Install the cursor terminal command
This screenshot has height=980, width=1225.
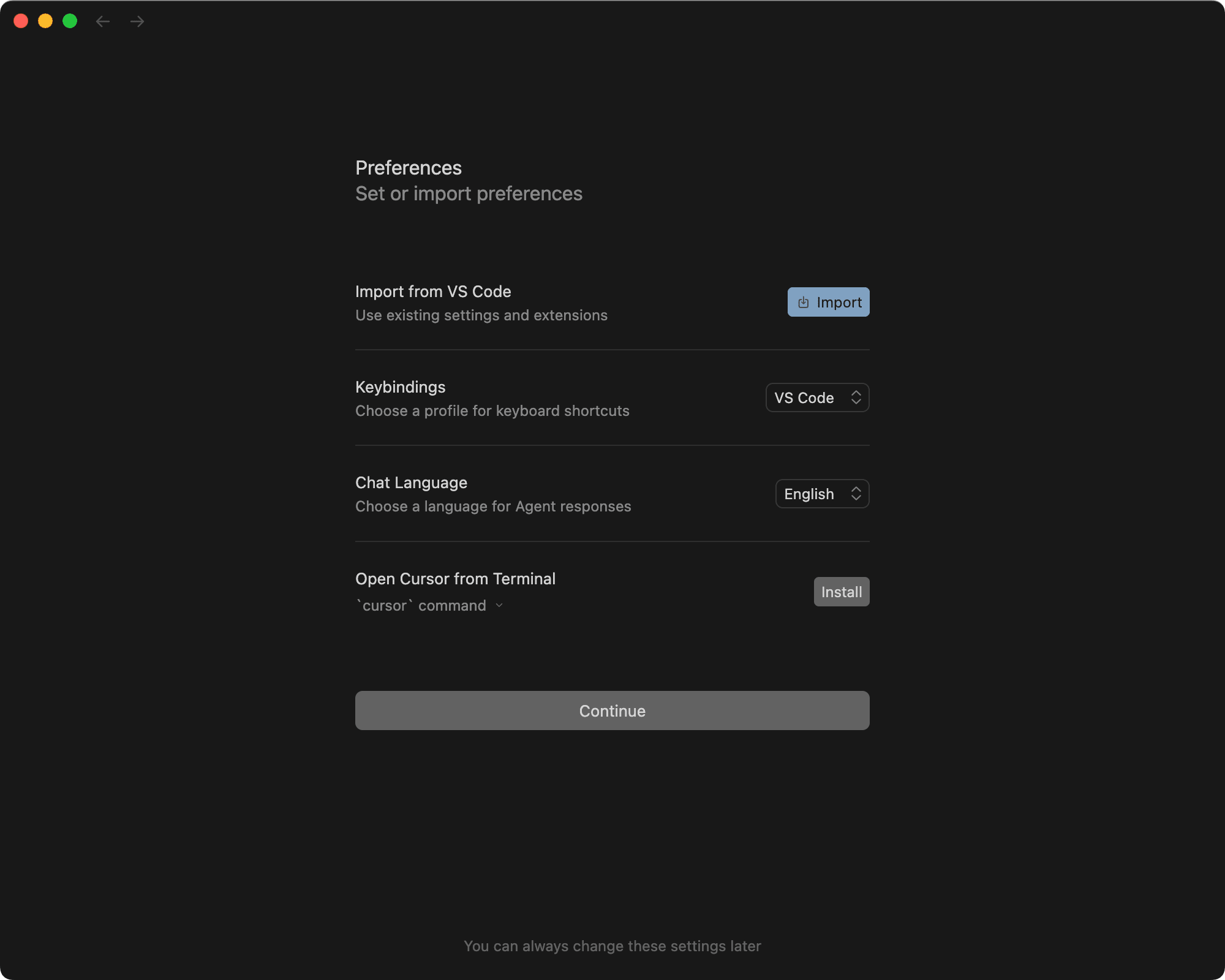[841, 592]
